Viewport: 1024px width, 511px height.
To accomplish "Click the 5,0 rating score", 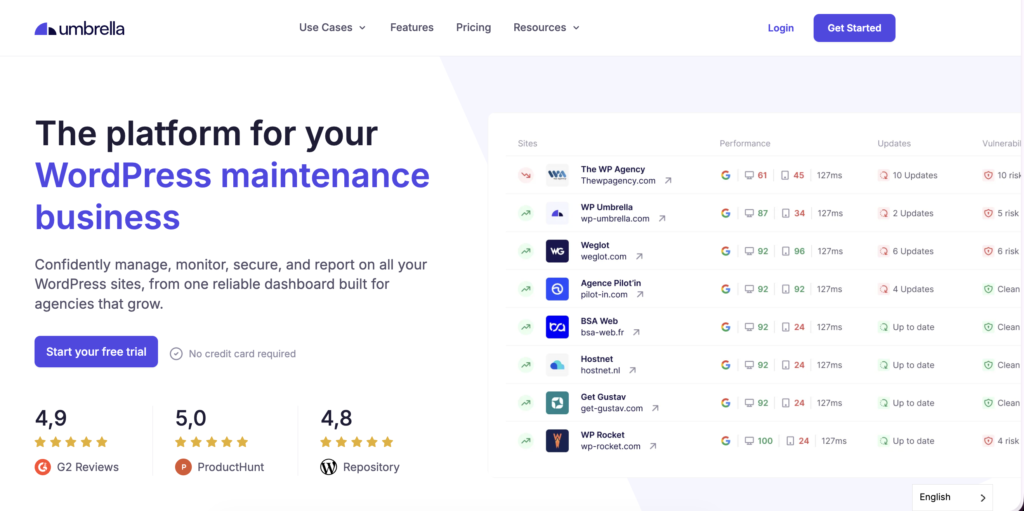I will pos(191,418).
